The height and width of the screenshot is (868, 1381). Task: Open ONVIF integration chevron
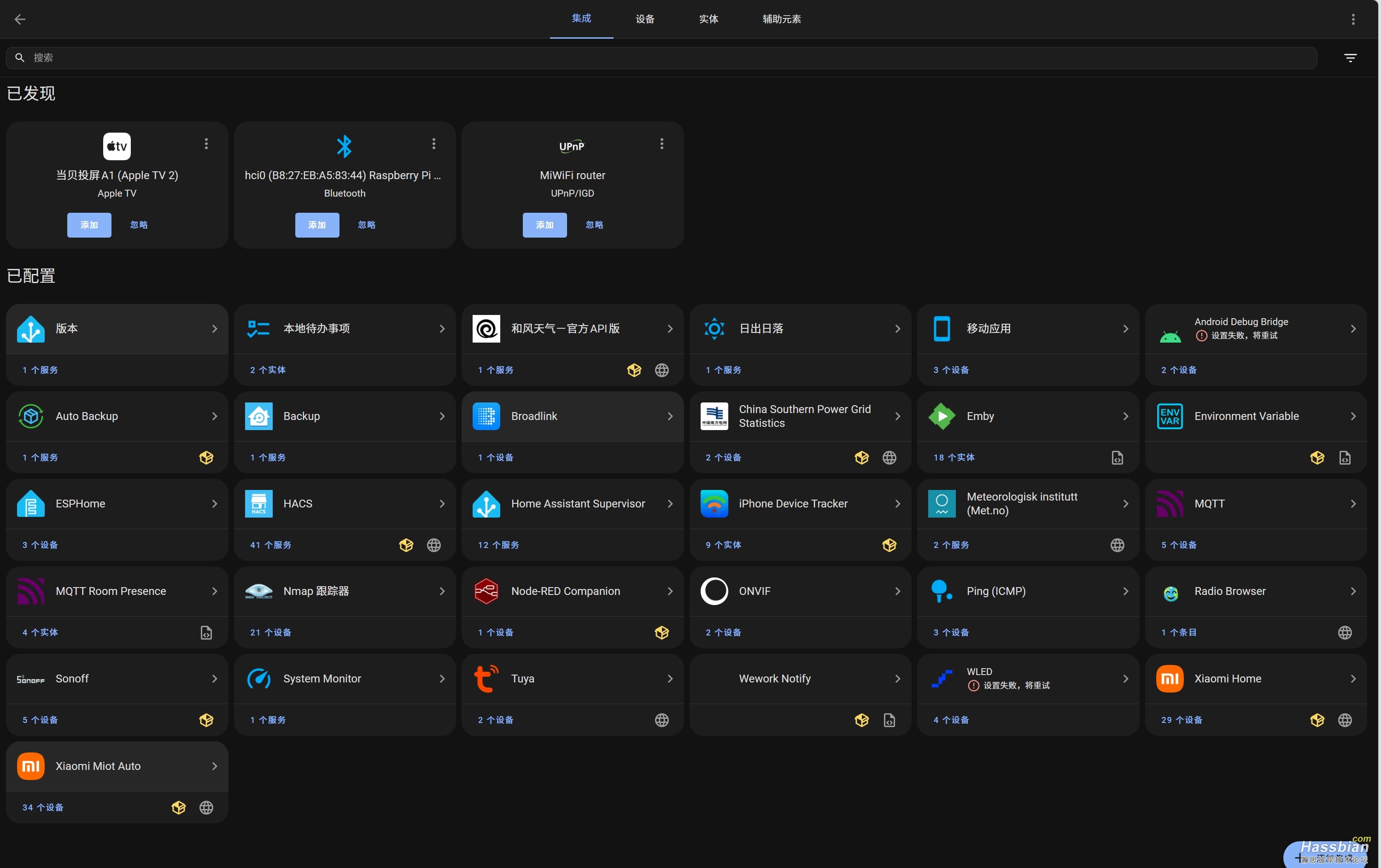897,591
